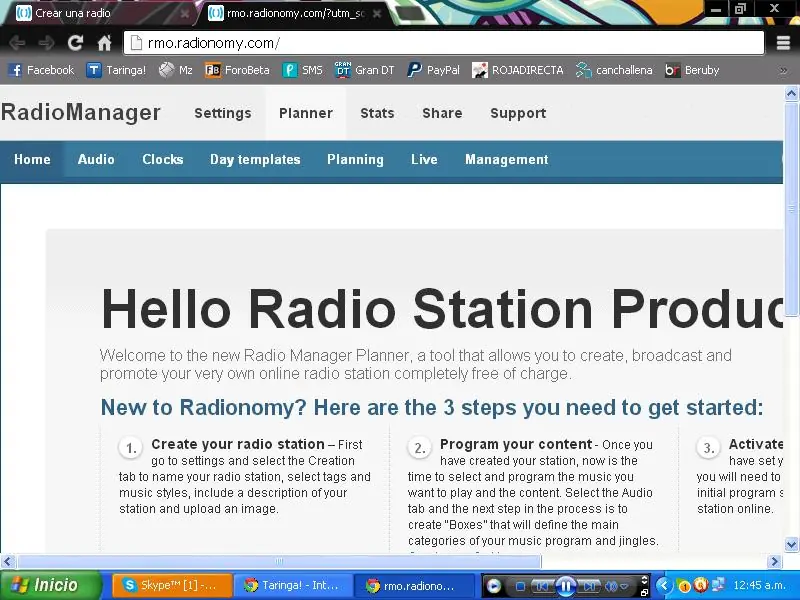Open the SMS bookmark
The image size is (800, 600).
[303, 70]
